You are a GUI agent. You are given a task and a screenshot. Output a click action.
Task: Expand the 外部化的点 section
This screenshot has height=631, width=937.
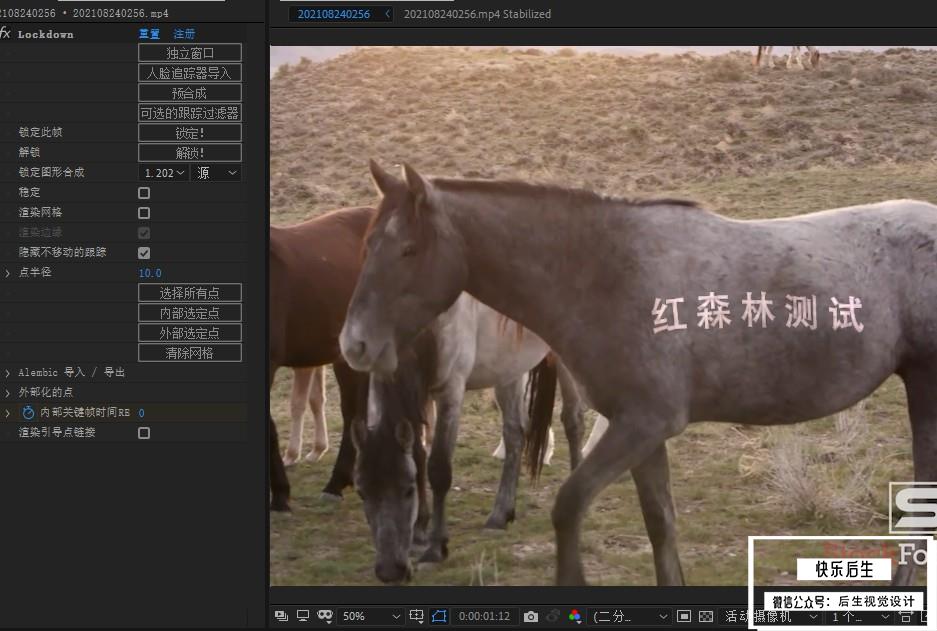pos(7,393)
